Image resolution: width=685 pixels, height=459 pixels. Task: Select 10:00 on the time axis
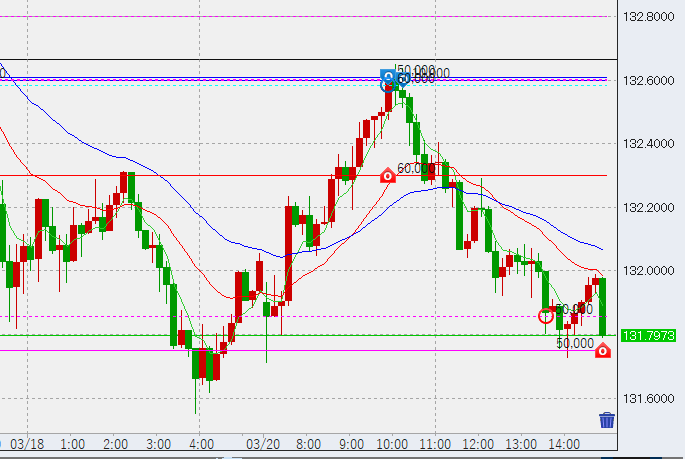[391, 443]
